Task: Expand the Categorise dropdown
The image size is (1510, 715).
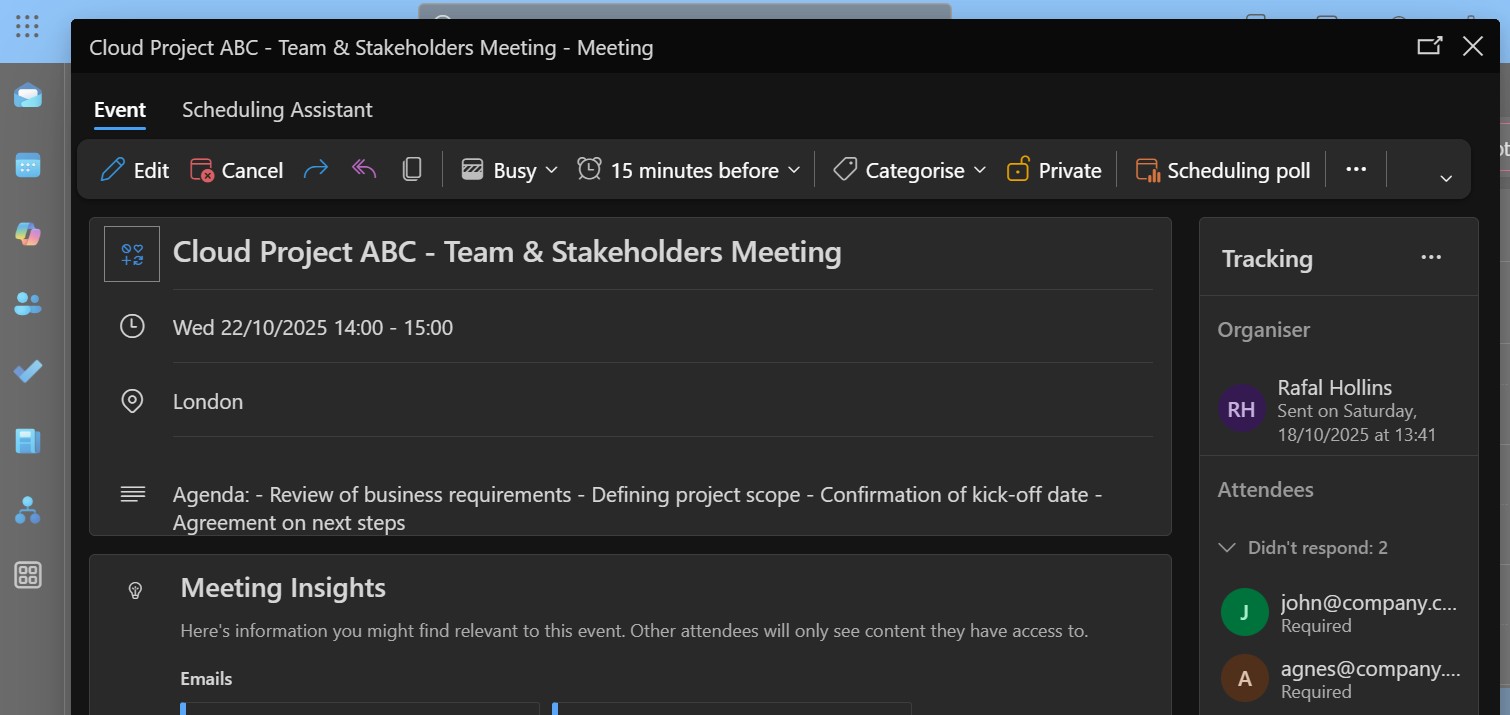Action: point(910,170)
